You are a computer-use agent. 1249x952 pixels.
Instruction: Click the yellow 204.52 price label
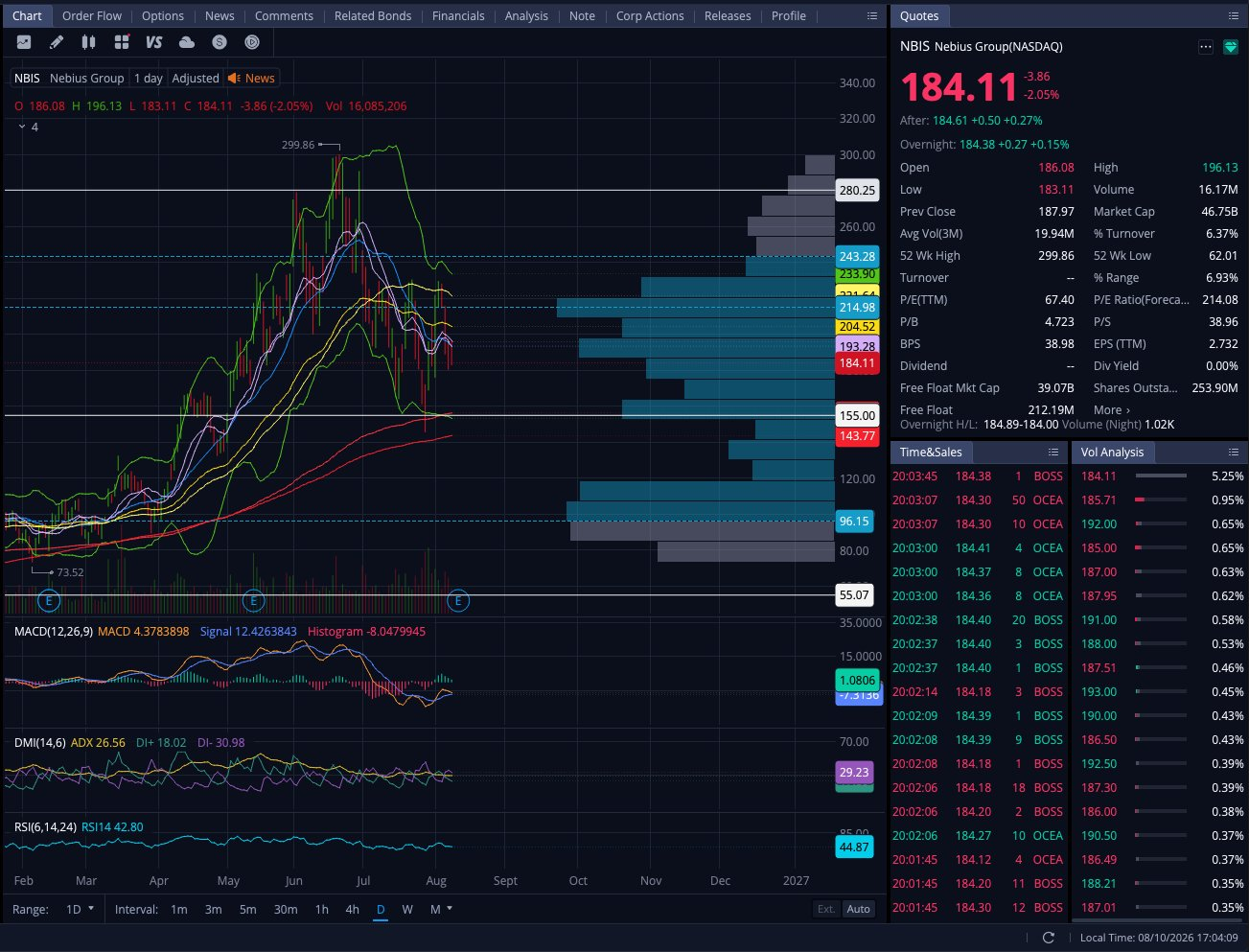[x=857, y=327]
